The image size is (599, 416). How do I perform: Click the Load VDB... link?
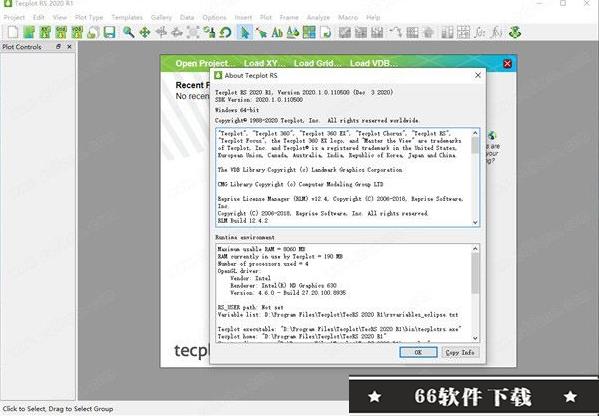pos(374,63)
